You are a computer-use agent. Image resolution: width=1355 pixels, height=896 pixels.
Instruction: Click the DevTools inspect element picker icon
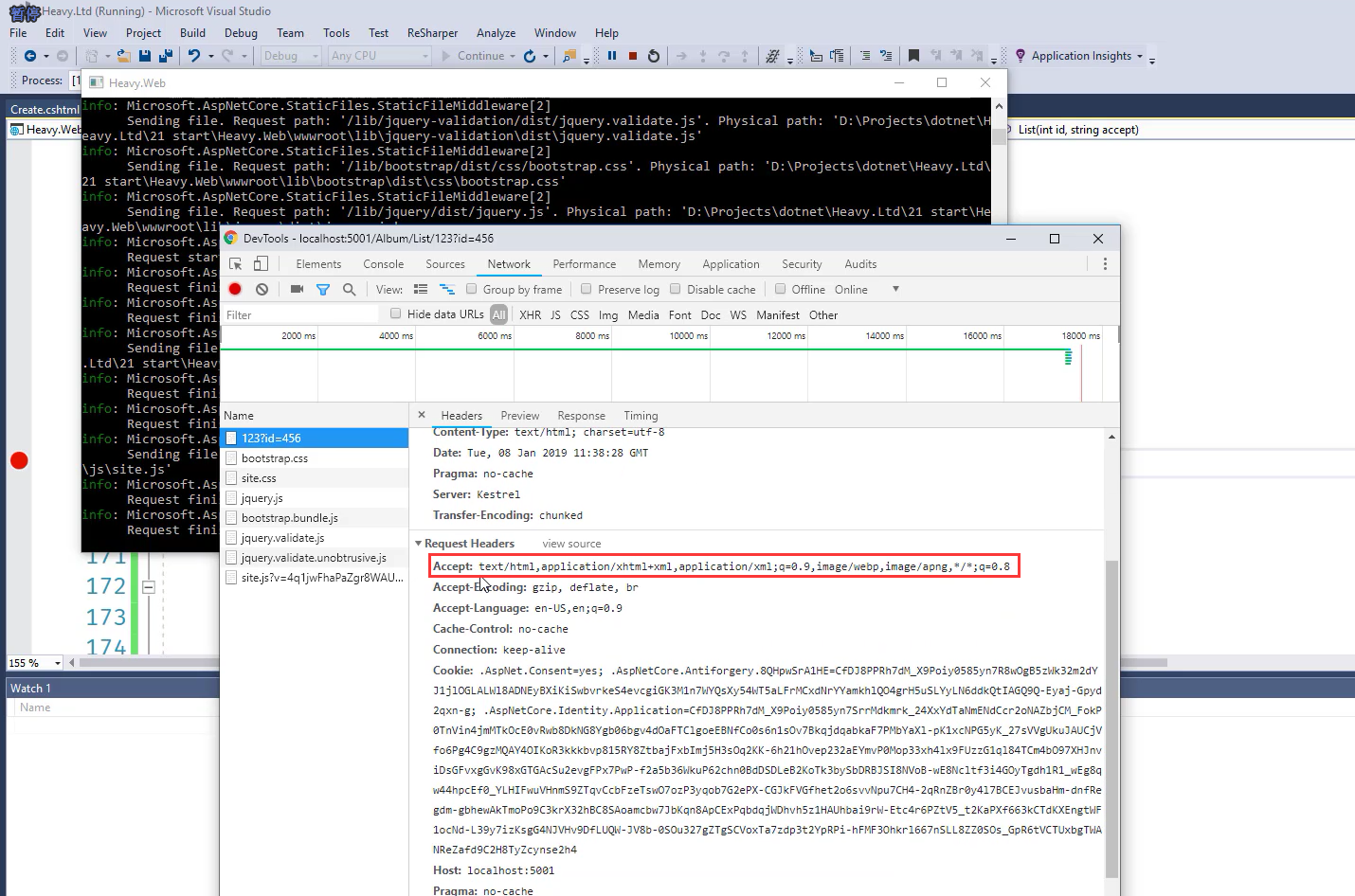point(236,264)
